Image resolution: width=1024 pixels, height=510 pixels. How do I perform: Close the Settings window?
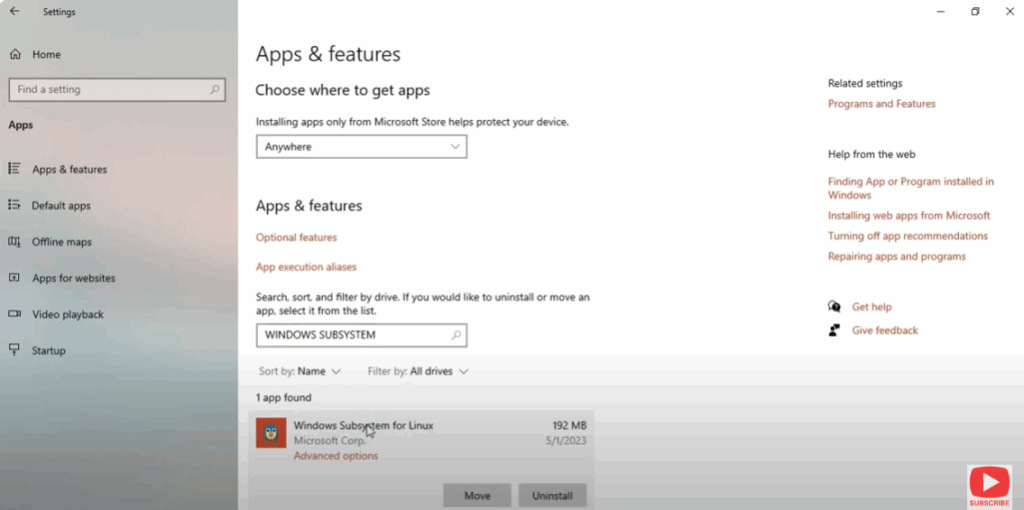(x=1010, y=12)
